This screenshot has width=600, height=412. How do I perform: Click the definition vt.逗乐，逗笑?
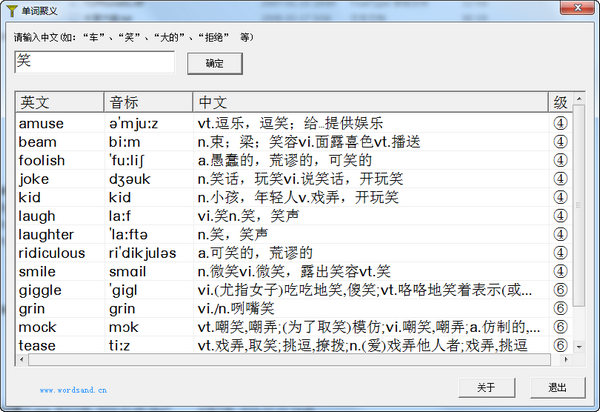coord(290,123)
